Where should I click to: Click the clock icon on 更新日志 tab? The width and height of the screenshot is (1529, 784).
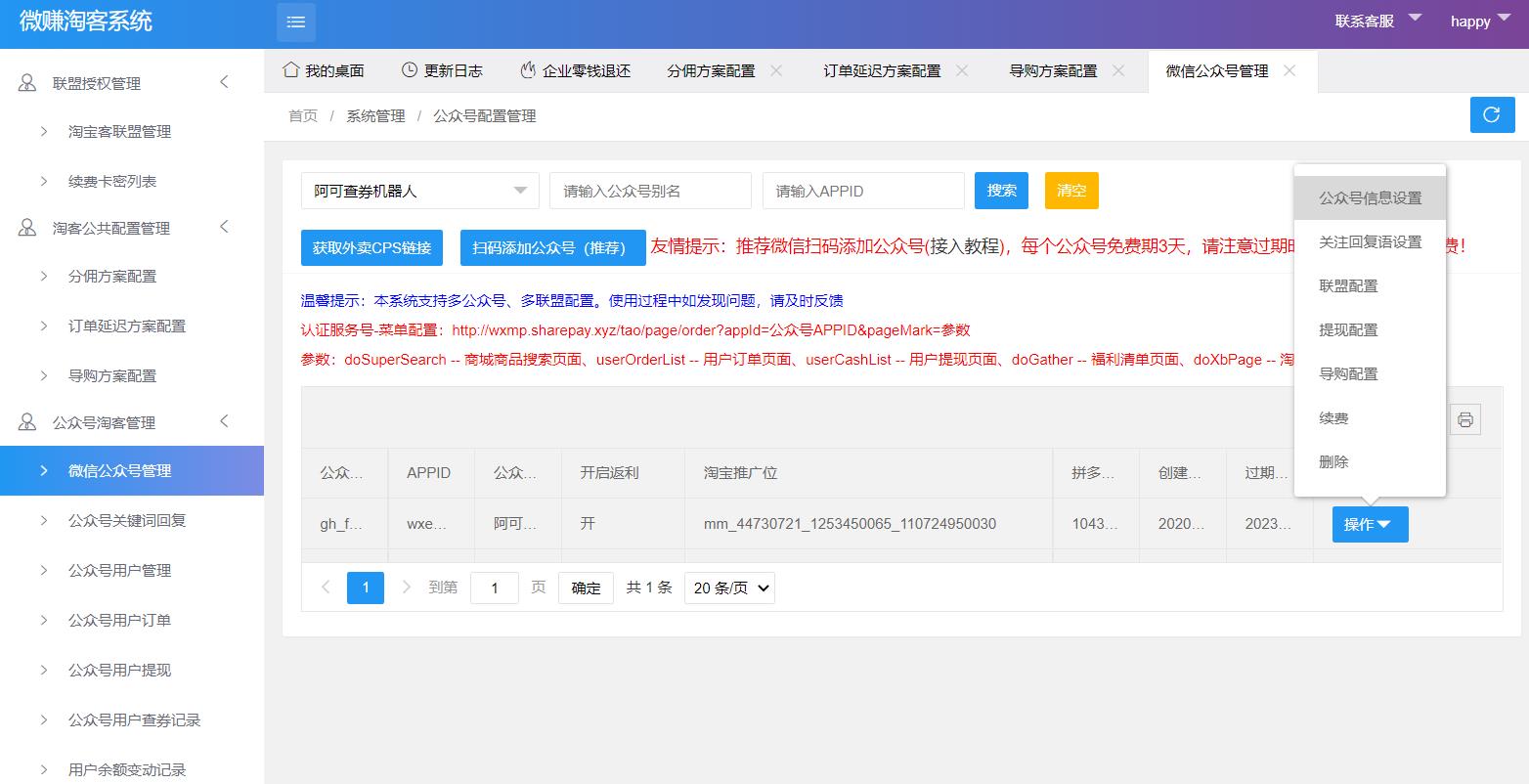tap(410, 69)
